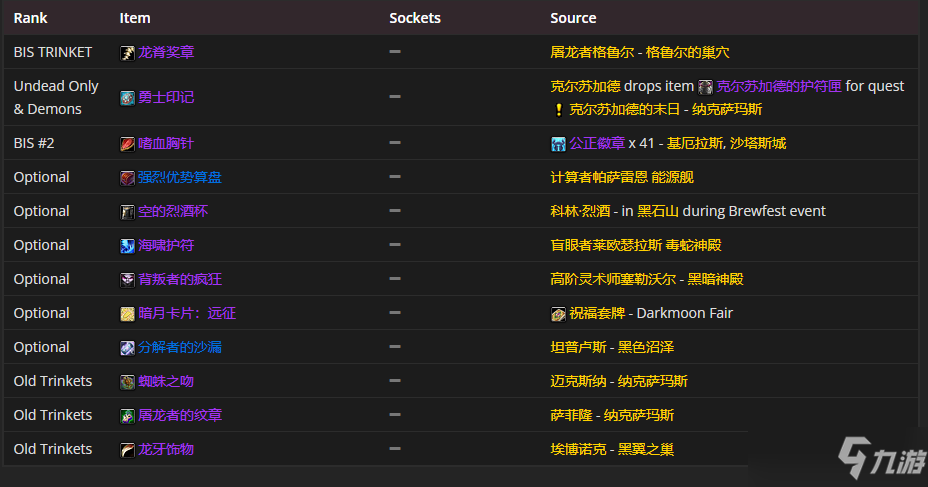The height and width of the screenshot is (487, 928).
Task: Click the 暗月卡片：远征 item icon
Action: click(127, 314)
